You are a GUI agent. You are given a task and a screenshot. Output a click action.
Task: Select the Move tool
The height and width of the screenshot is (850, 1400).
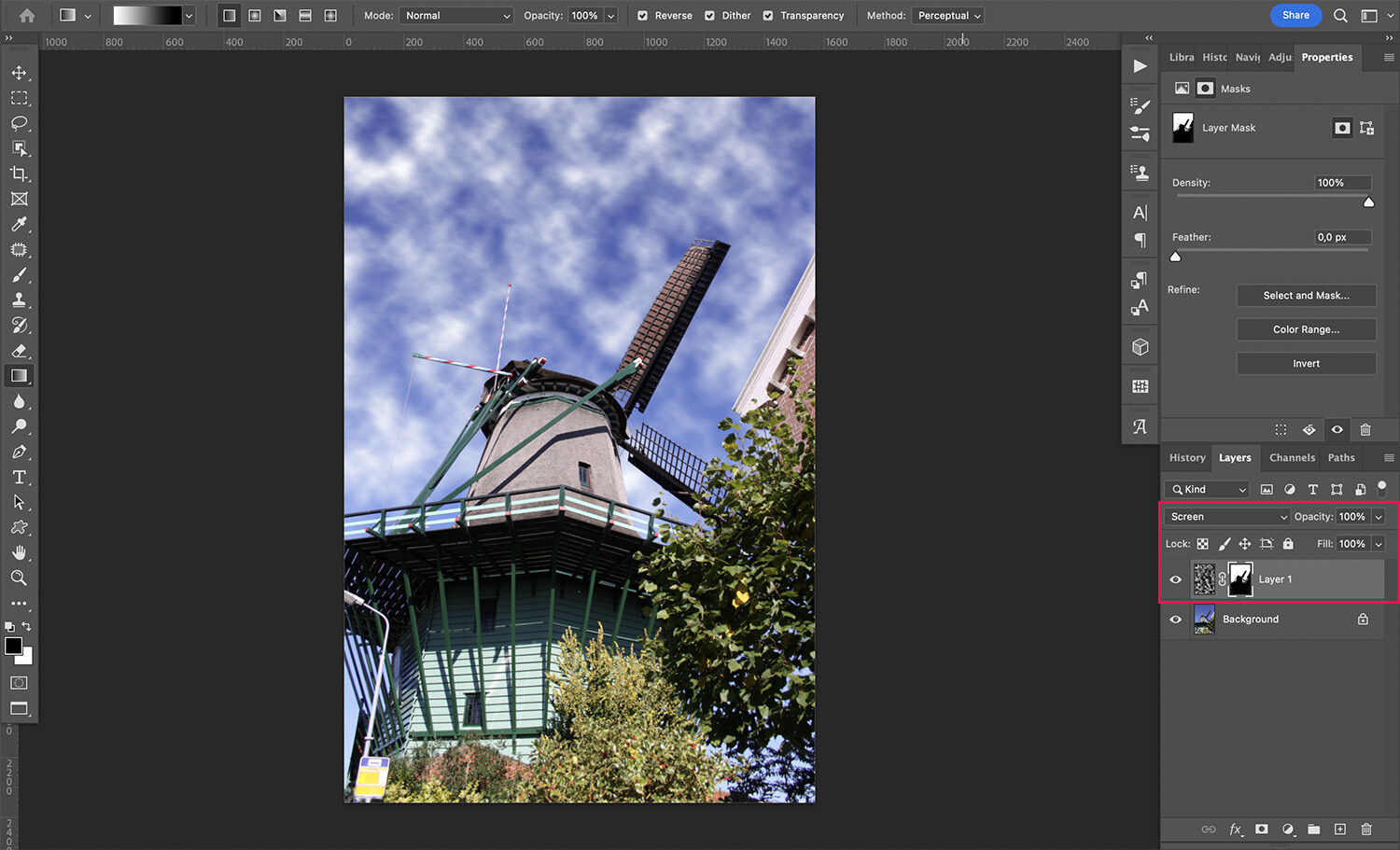pos(19,73)
